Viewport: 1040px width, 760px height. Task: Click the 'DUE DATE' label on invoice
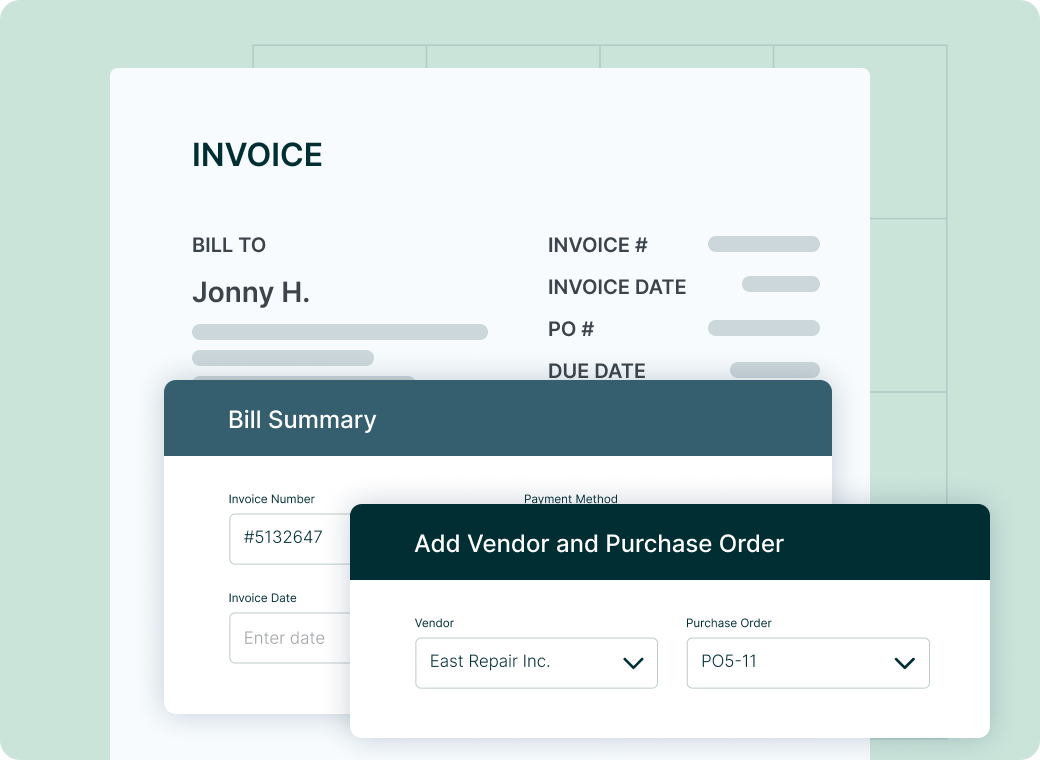[596, 370]
